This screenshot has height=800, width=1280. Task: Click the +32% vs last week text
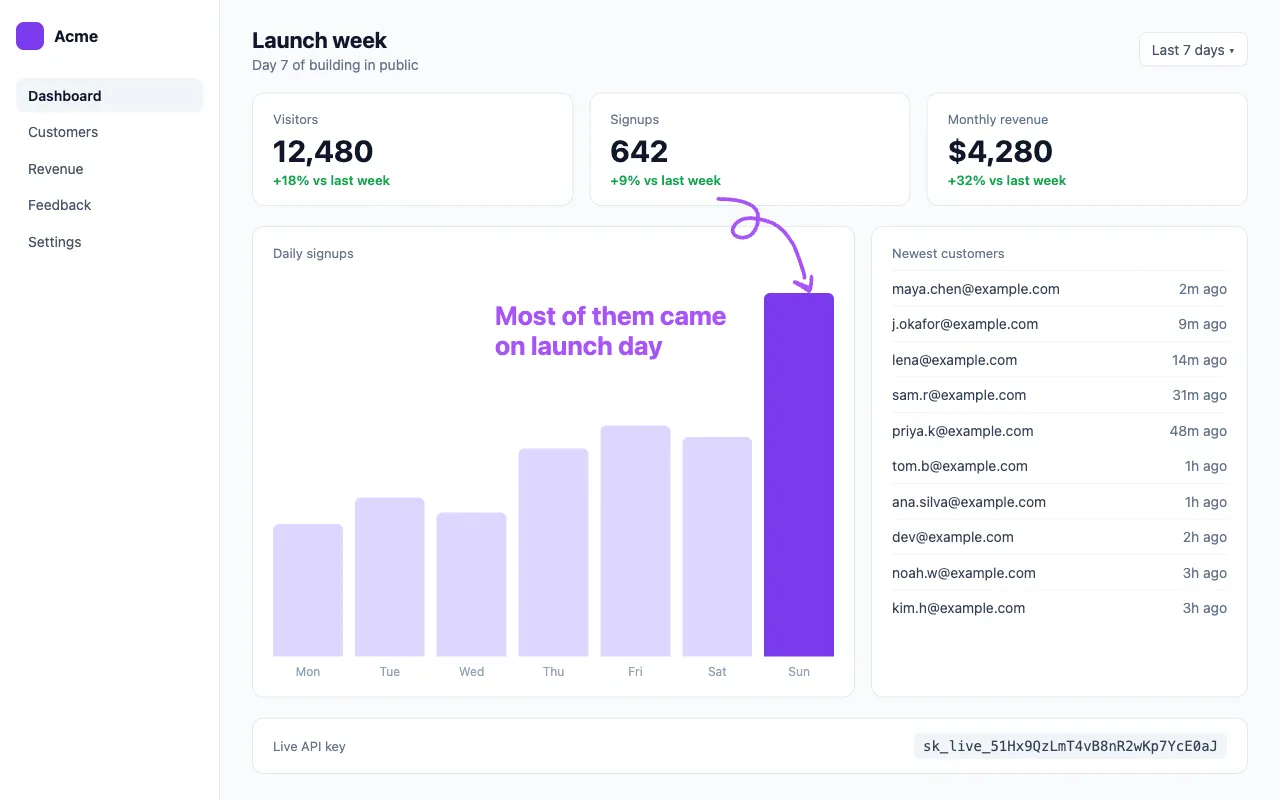pyautogui.click(x=1007, y=181)
